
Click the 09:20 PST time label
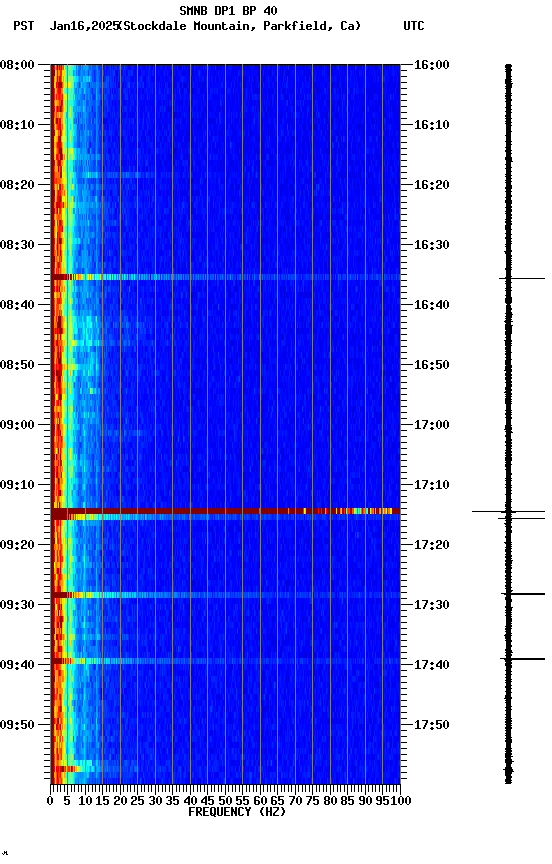click(17, 545)
